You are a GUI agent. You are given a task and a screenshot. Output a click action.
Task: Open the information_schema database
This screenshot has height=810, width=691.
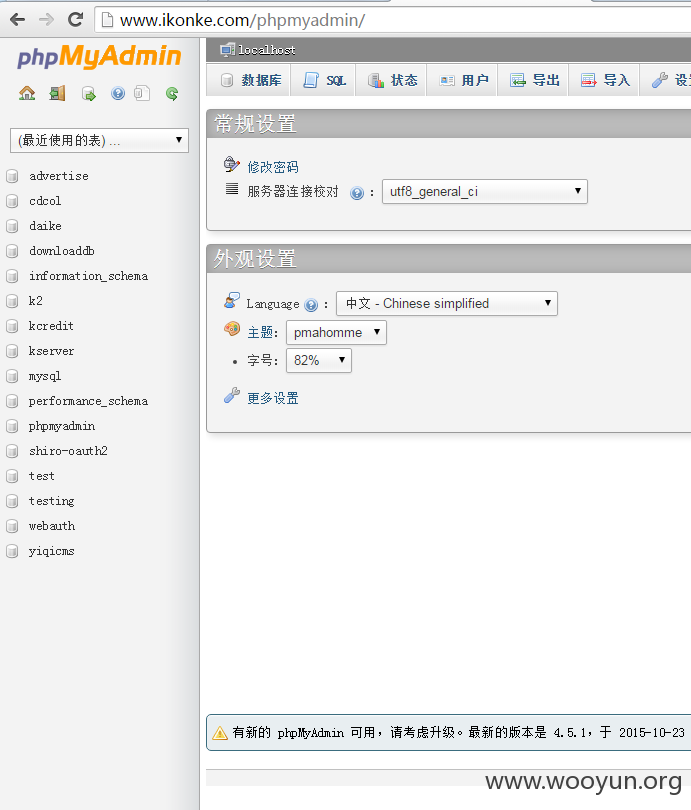pyautogui.click(x=88, y=276)
